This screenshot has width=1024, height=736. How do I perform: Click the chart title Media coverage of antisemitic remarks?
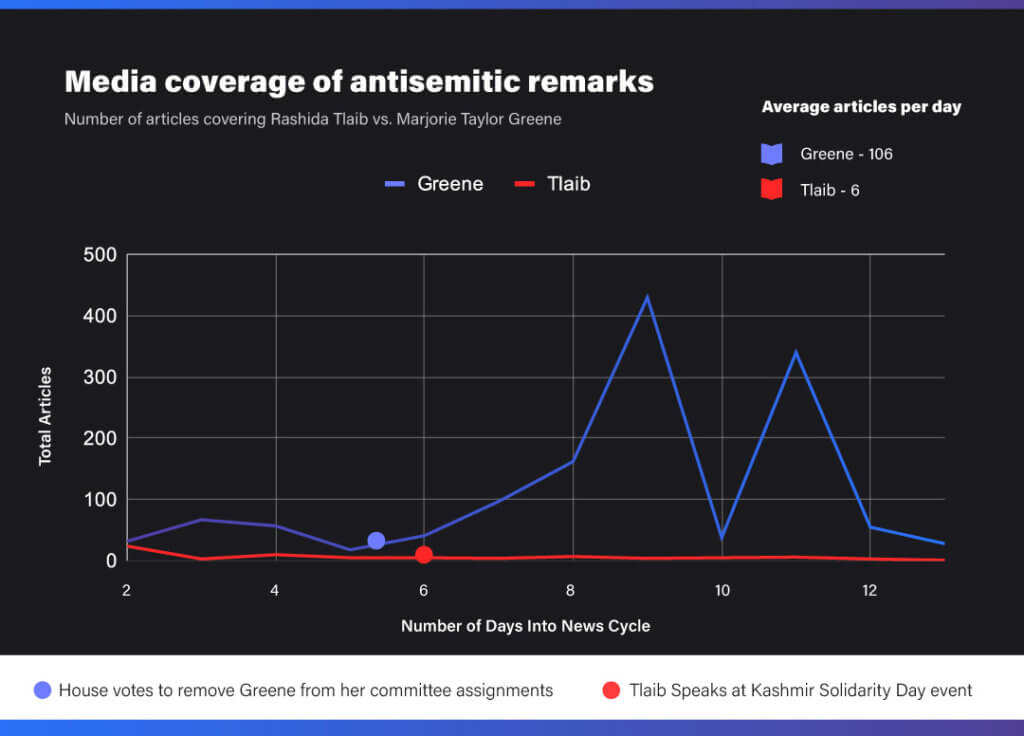(359, 82)
